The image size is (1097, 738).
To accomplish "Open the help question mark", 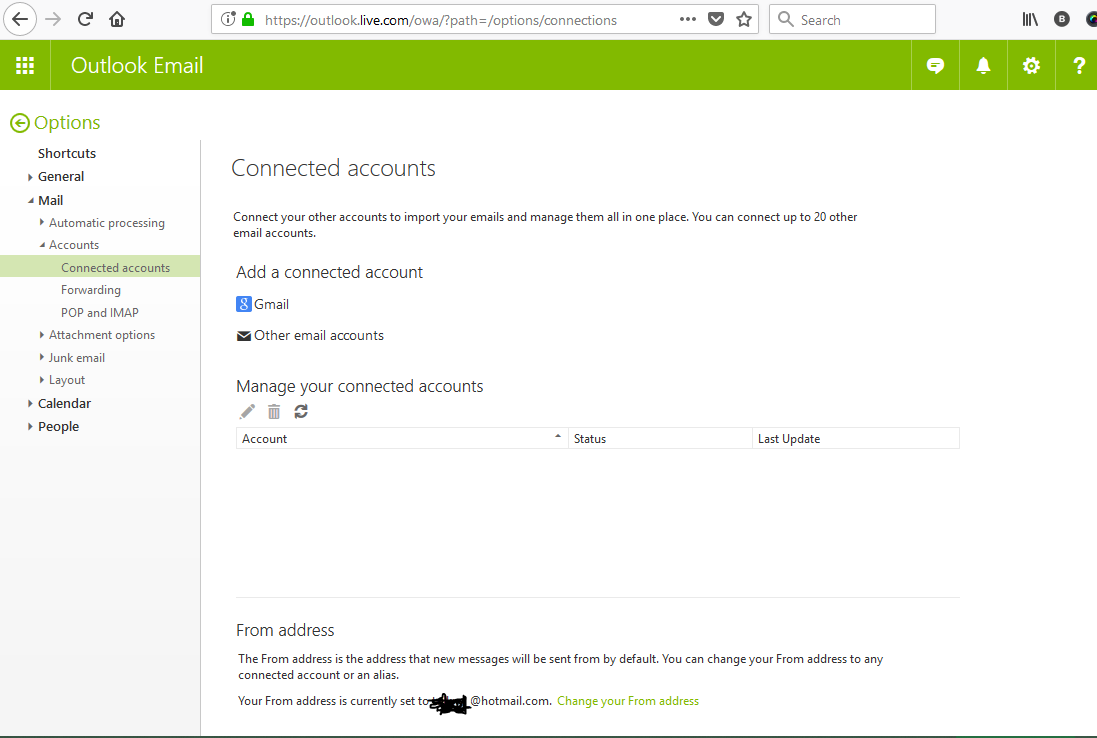I will pyautogui.click(x=1079, y=65).
